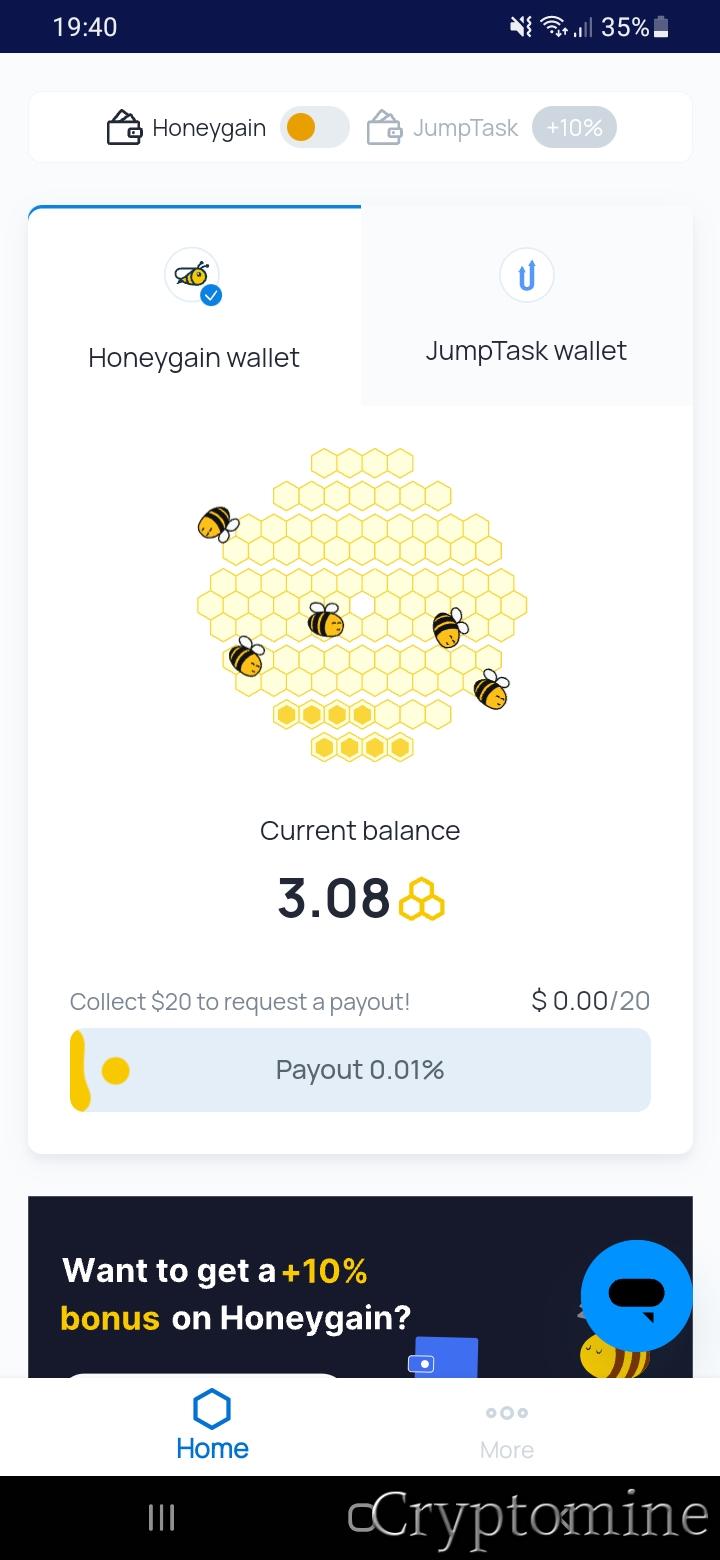
Task: Tap the JumpTask blue arrow logo
Action: [526, 274]
